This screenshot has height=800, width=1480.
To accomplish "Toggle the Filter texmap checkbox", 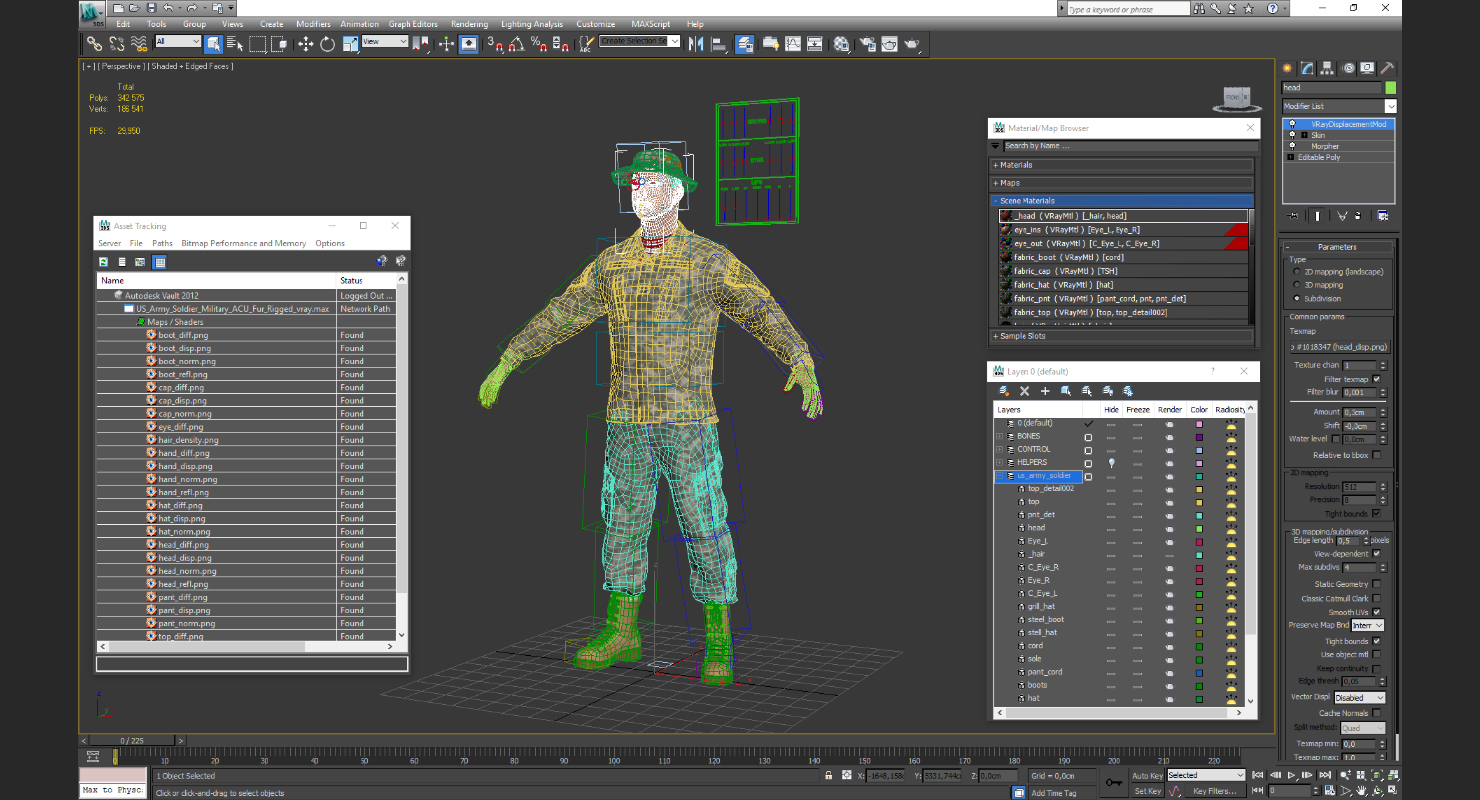I will tap(1377, 379).
